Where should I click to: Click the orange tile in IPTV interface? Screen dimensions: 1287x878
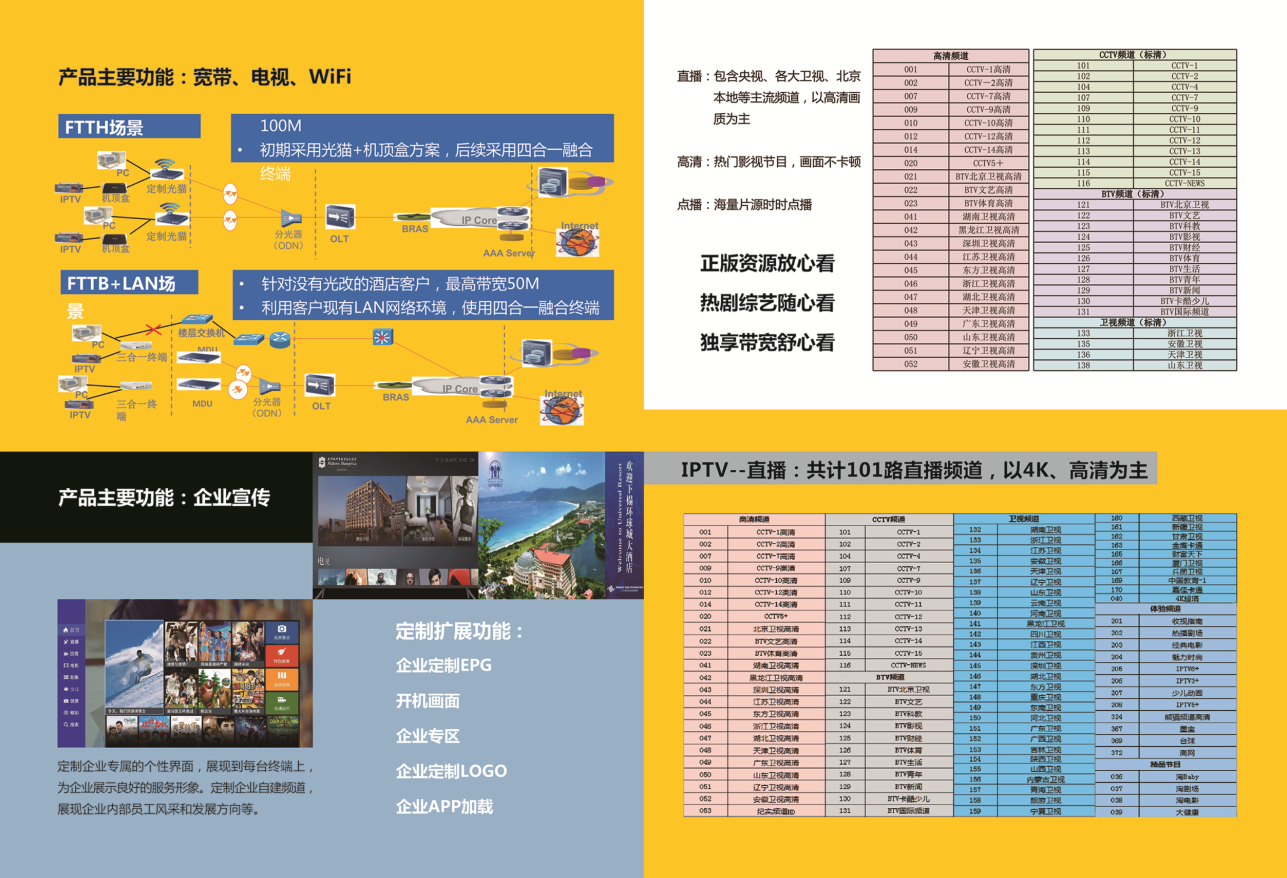pyautogui.click(x=282, y=679)
